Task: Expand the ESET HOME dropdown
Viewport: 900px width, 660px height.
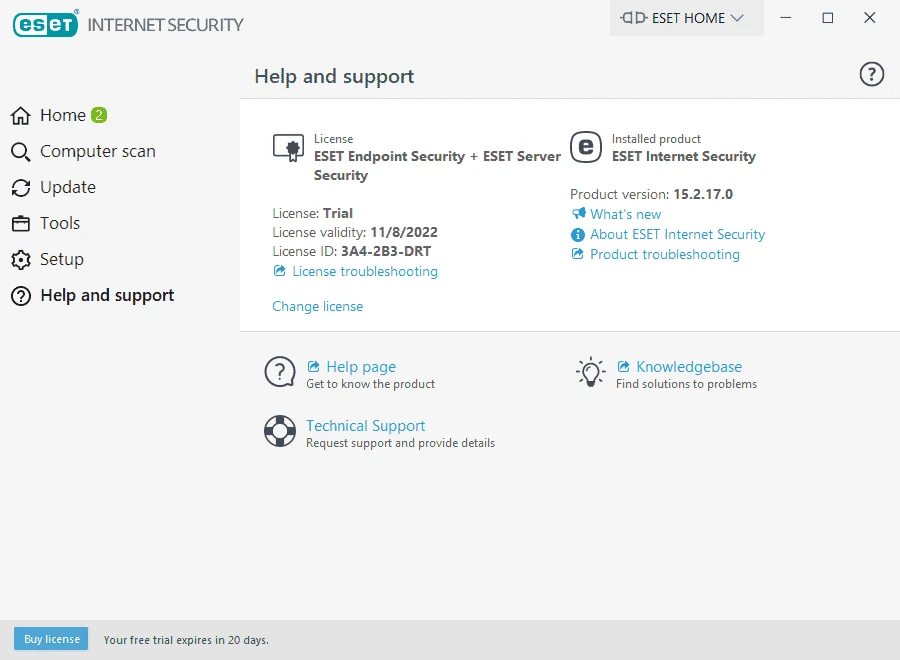Action: 686,18
